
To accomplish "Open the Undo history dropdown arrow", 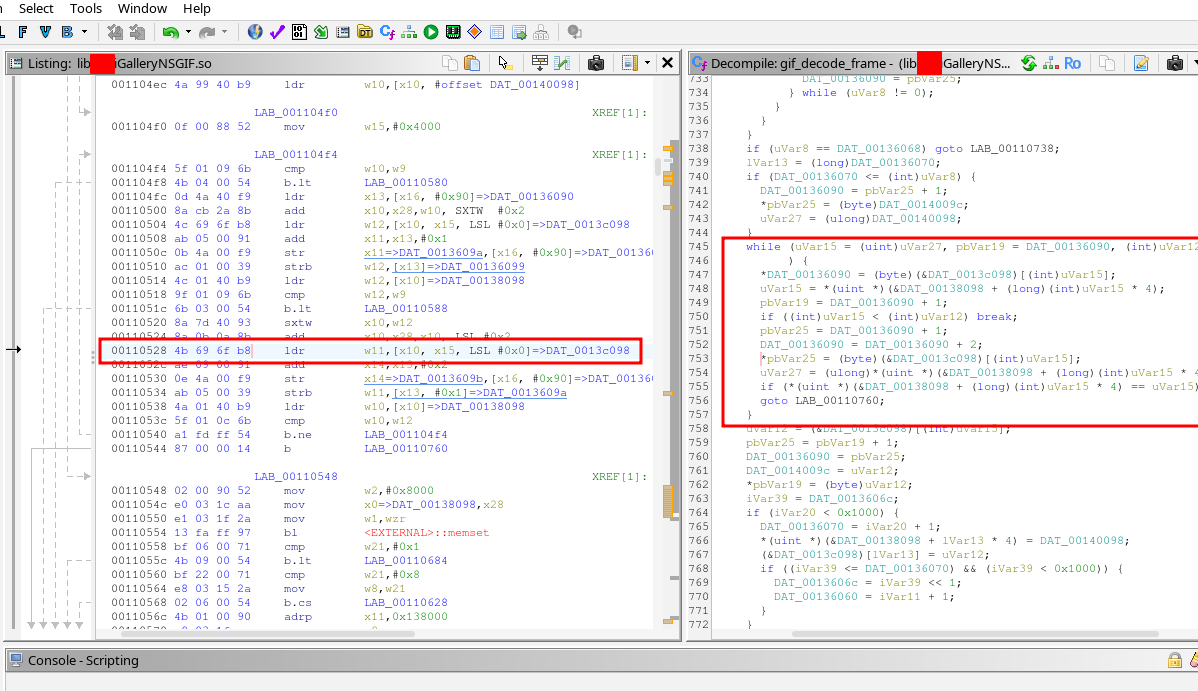I will tap(187, 32).
